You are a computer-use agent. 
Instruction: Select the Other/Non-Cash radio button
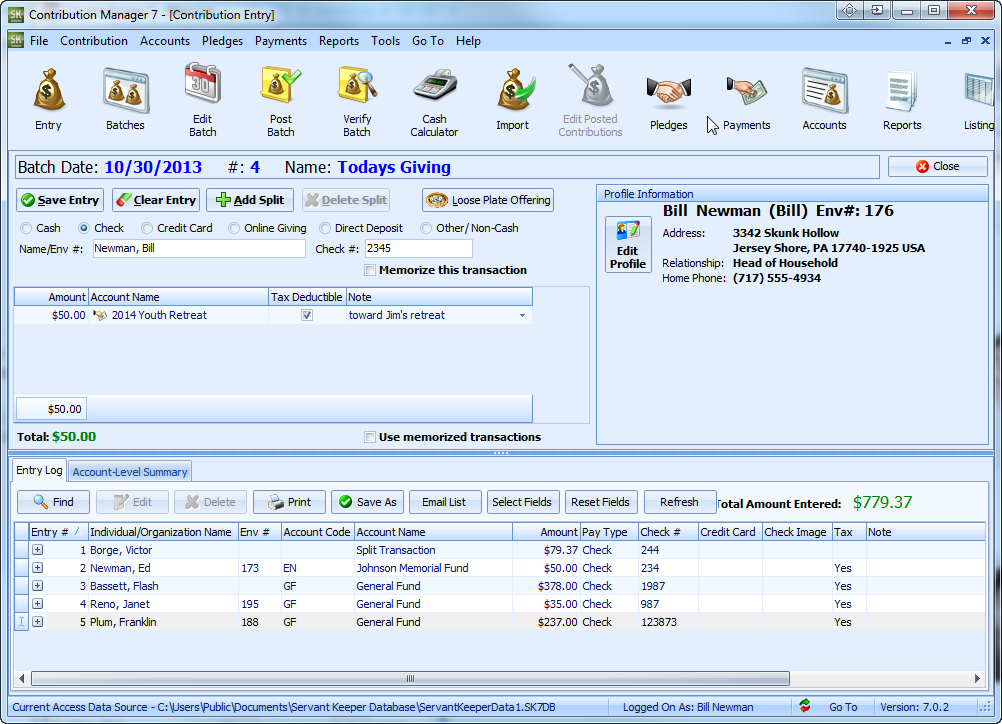426,228
